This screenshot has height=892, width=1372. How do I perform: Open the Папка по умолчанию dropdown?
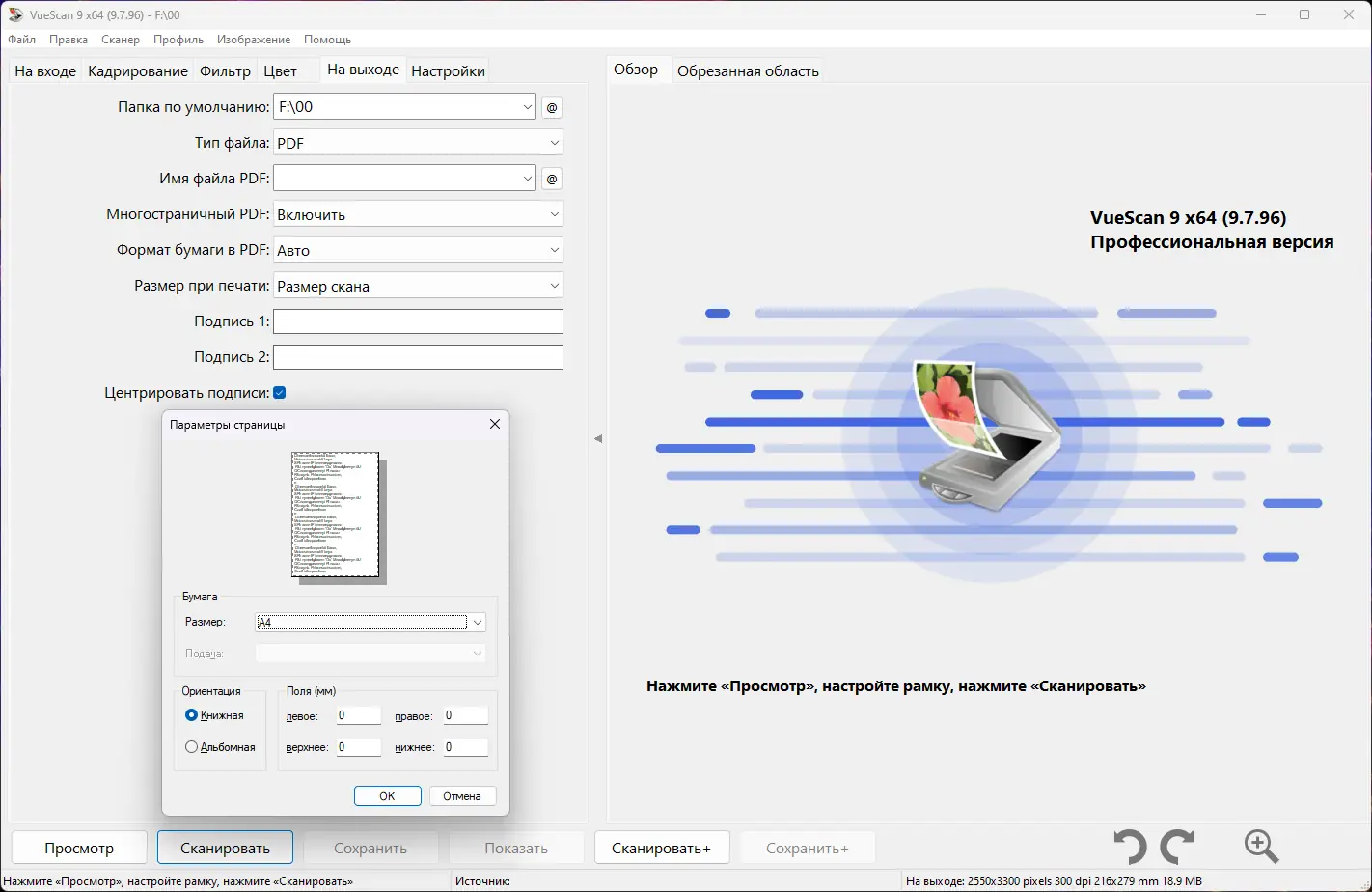528,107
